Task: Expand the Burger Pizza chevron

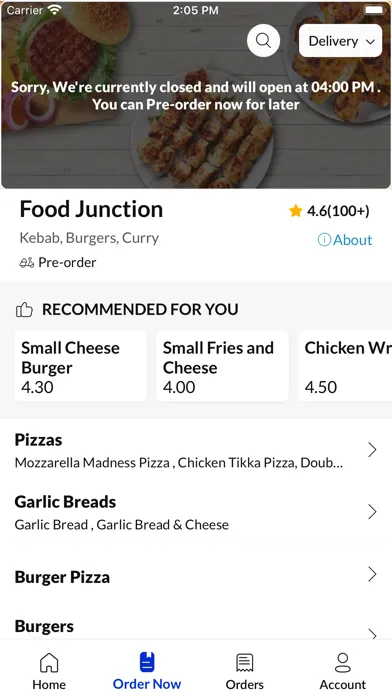Action: (x=372, y=574)
